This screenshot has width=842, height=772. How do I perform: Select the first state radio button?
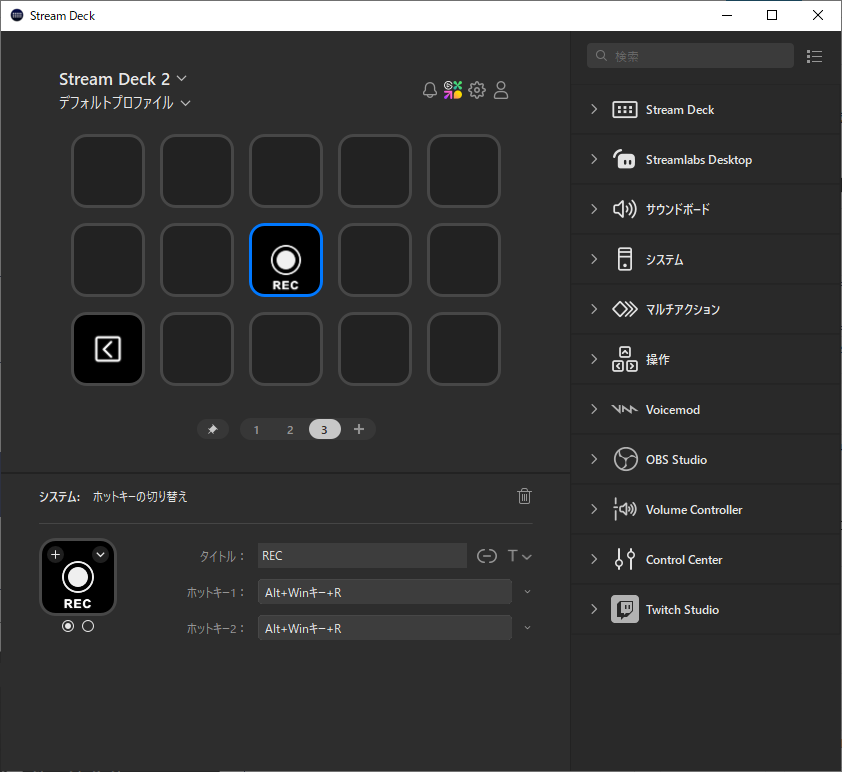(x=68, y=626)
